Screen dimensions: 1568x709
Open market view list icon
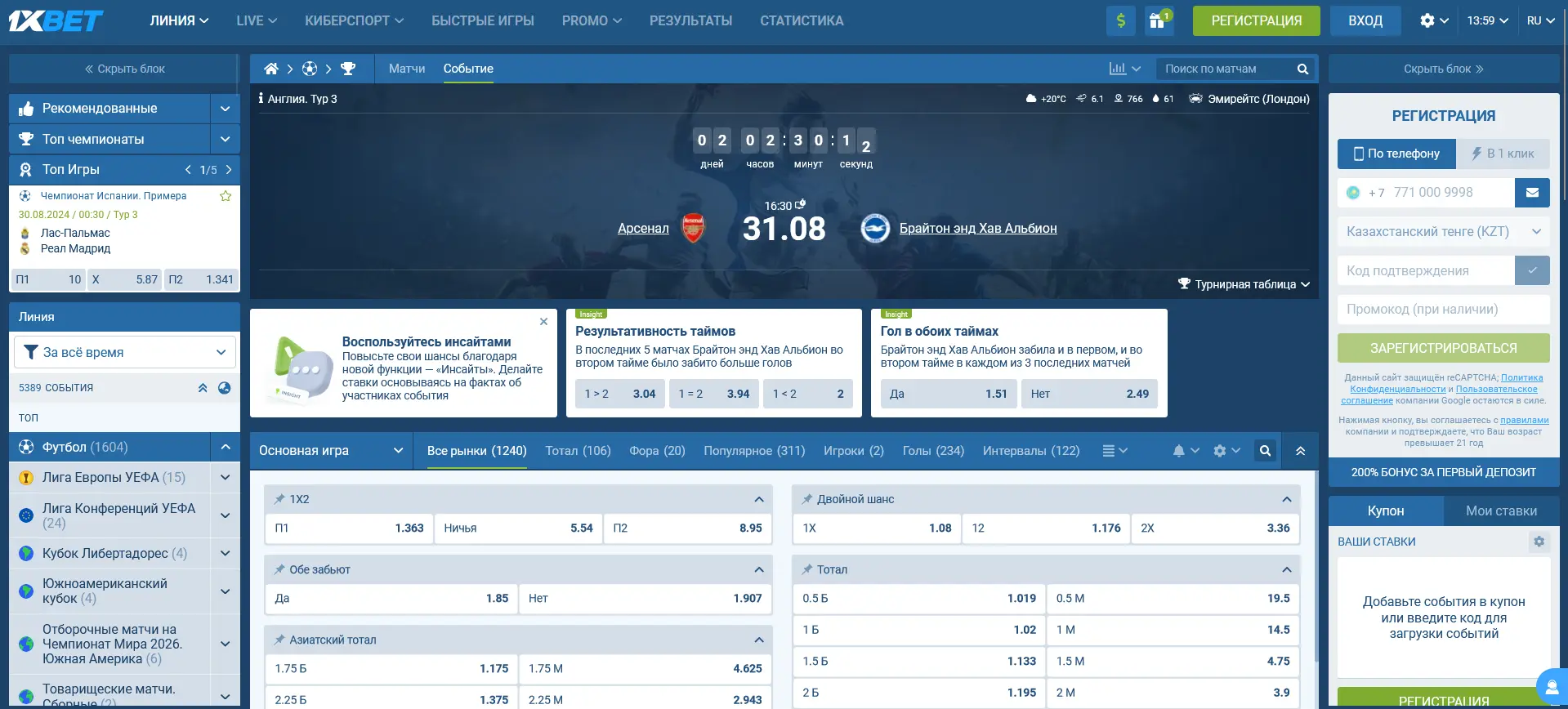tap(1109, 451)
